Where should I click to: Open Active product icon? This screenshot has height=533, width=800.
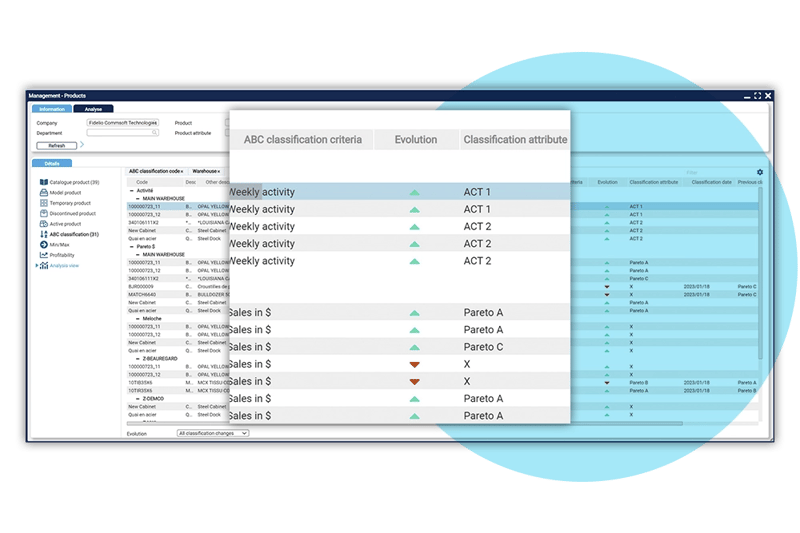pyautogui.click(x=44, y=224)
